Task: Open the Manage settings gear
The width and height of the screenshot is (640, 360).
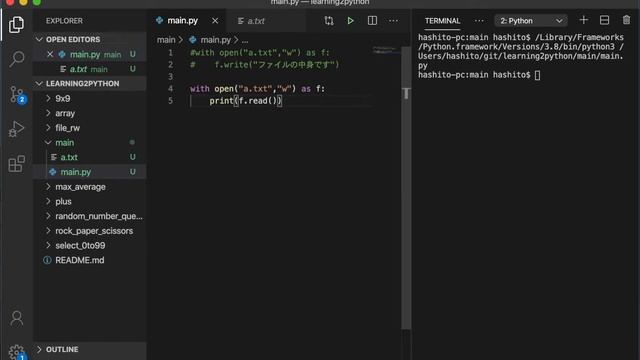Action: (x=17, y=352)
